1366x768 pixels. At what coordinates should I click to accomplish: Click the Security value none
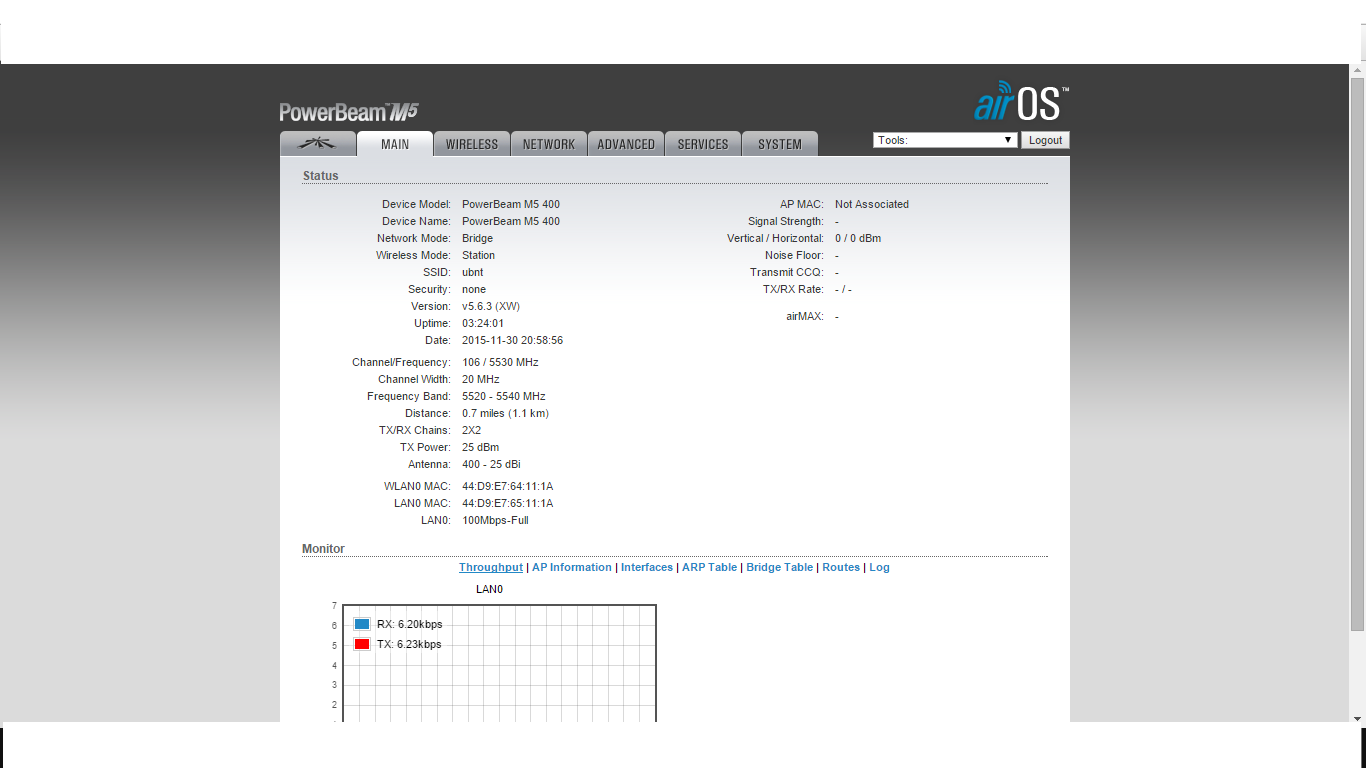[x=474, y=289]
